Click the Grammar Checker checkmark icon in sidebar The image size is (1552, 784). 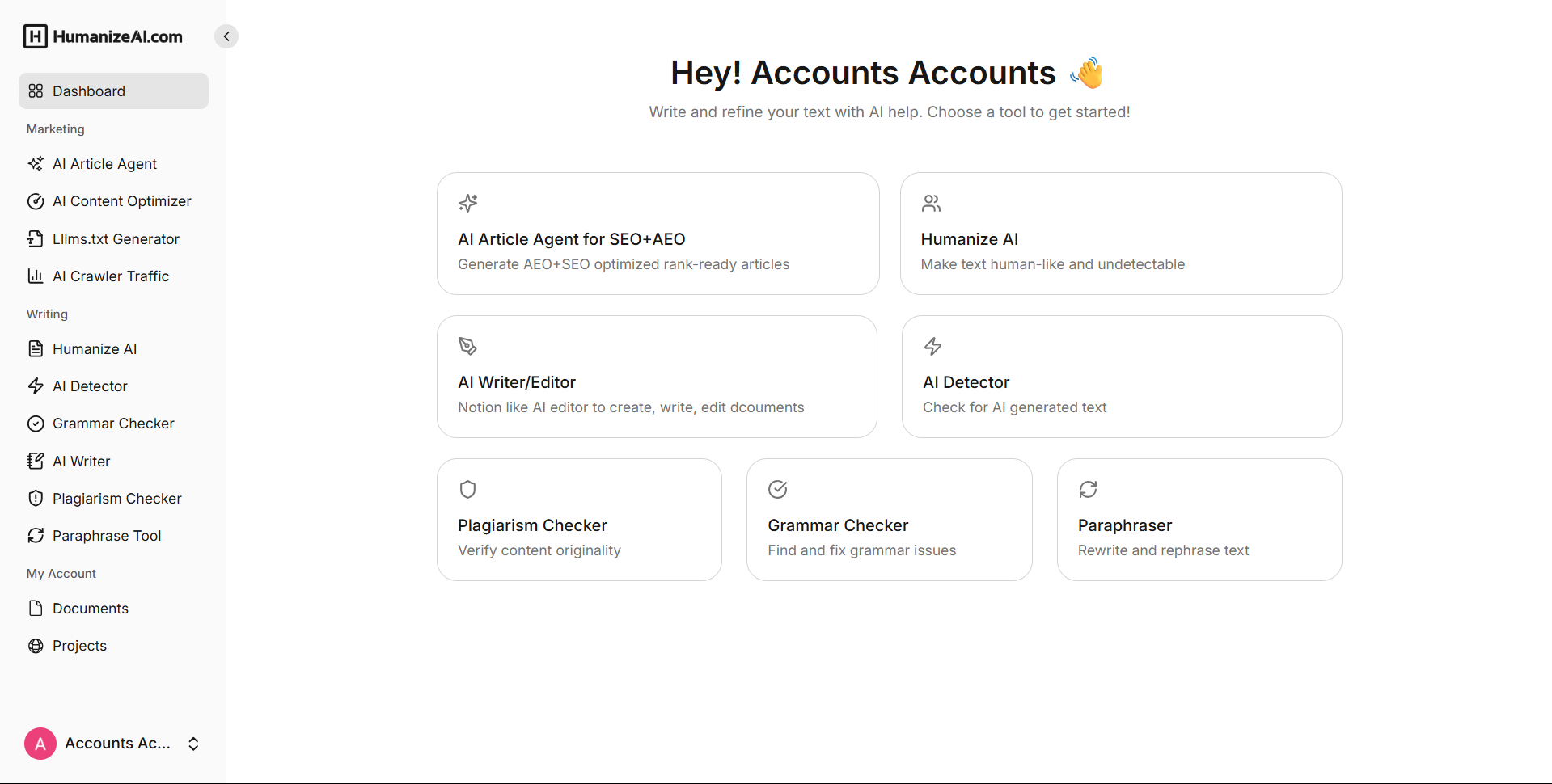coord(36,424)
